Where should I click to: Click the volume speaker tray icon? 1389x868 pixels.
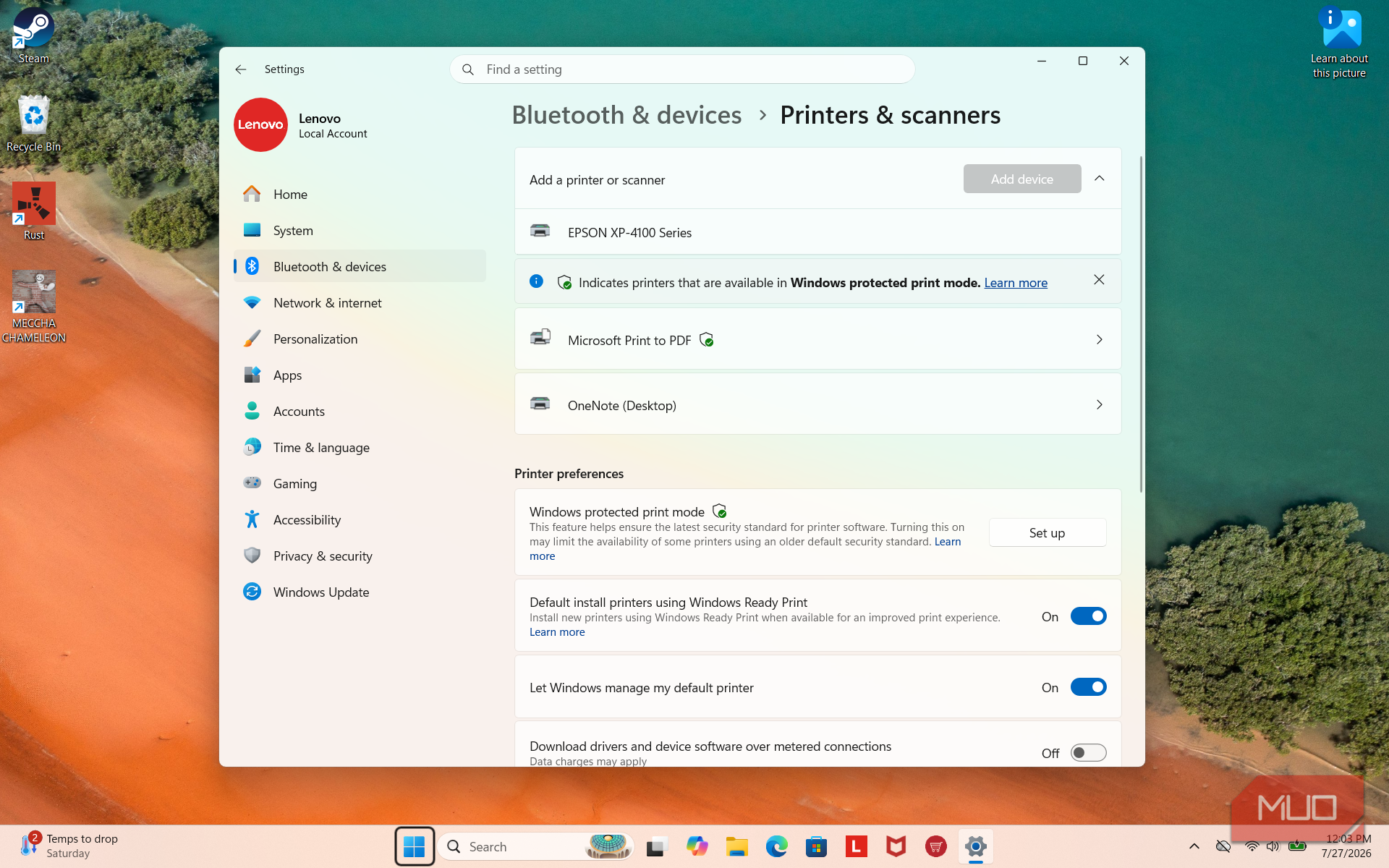tap(1273, 846)
